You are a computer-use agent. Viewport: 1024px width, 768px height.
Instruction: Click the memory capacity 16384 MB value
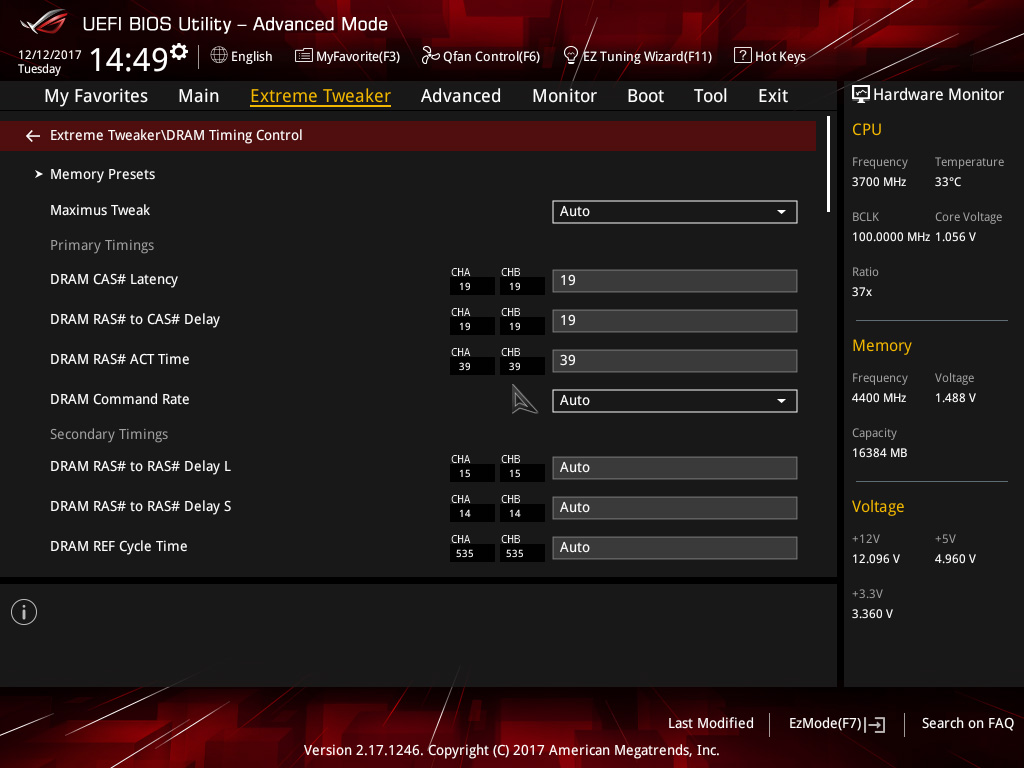tap(879, 453)
